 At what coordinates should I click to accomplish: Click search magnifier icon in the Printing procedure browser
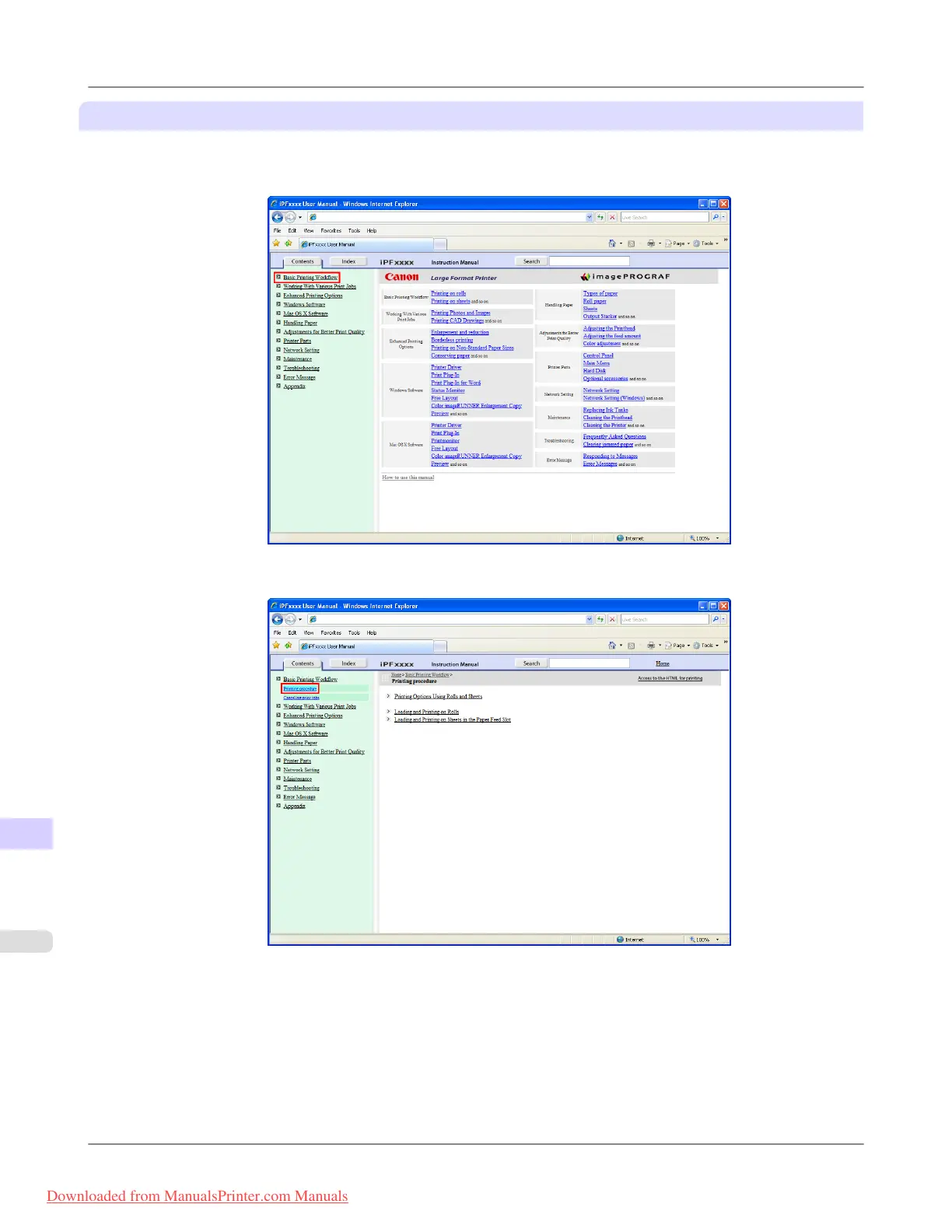(x=716, y=619)
